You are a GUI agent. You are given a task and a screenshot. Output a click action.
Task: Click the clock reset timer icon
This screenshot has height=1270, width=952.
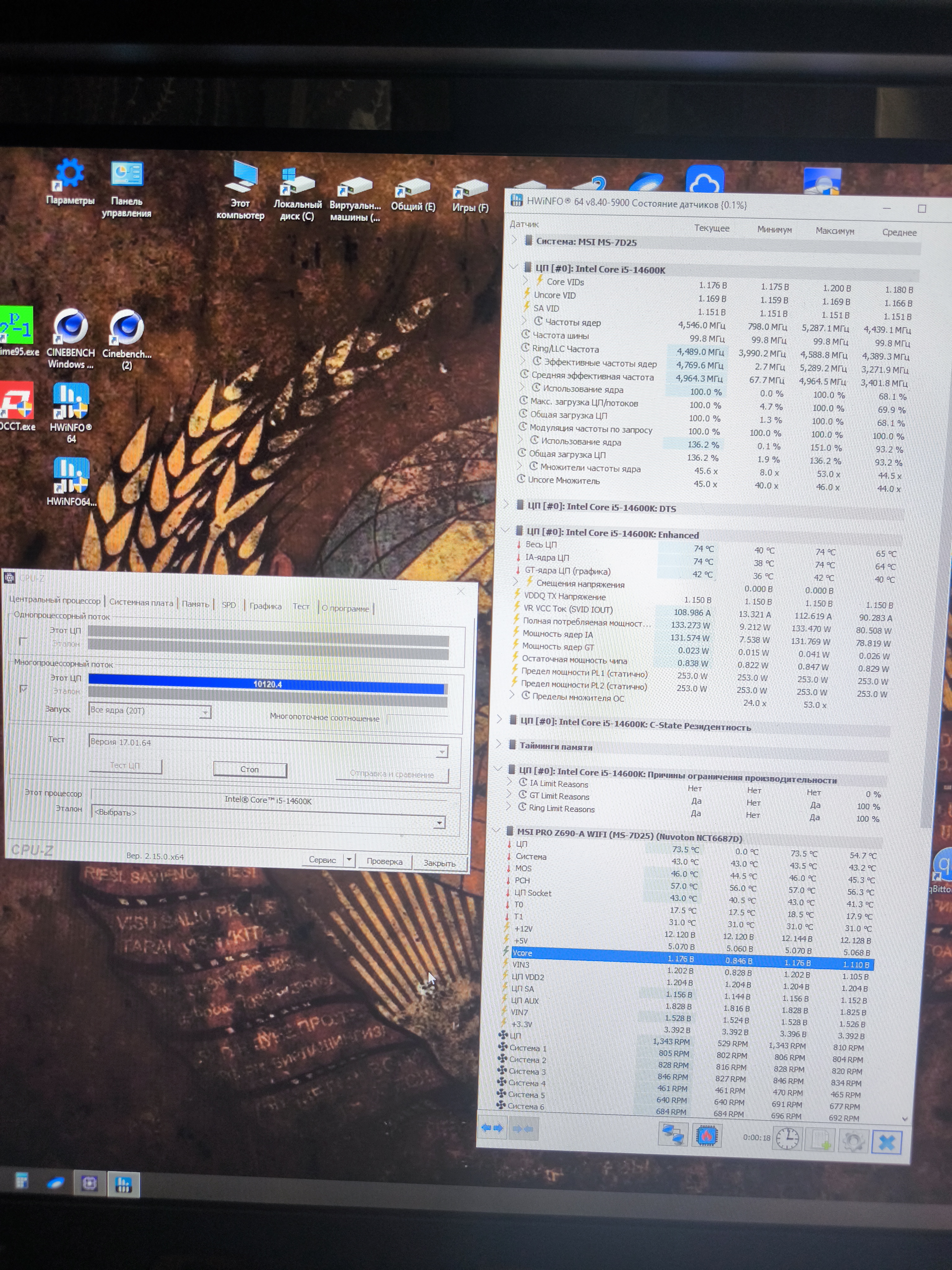787,1138
